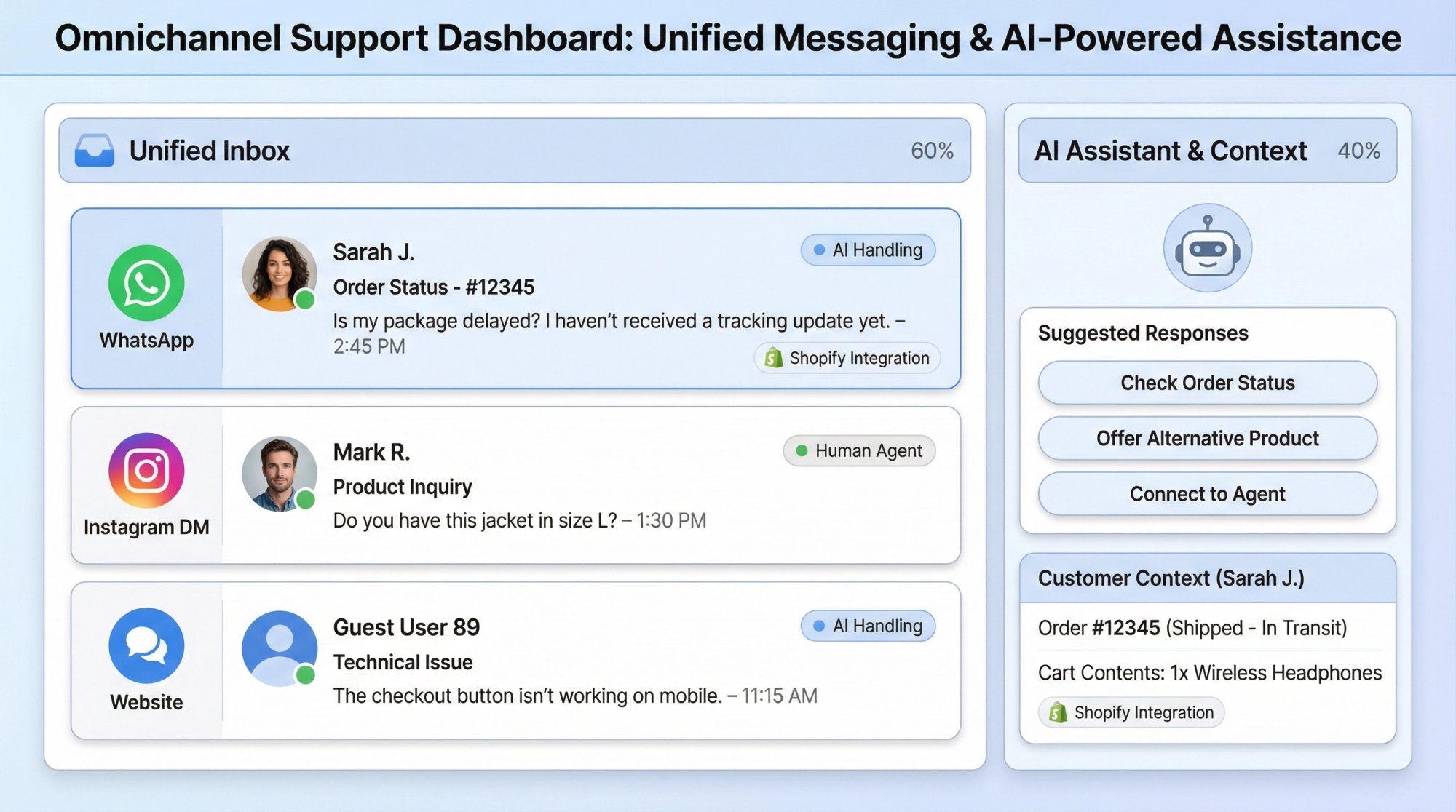Click the Website channel label

point(146,702)
